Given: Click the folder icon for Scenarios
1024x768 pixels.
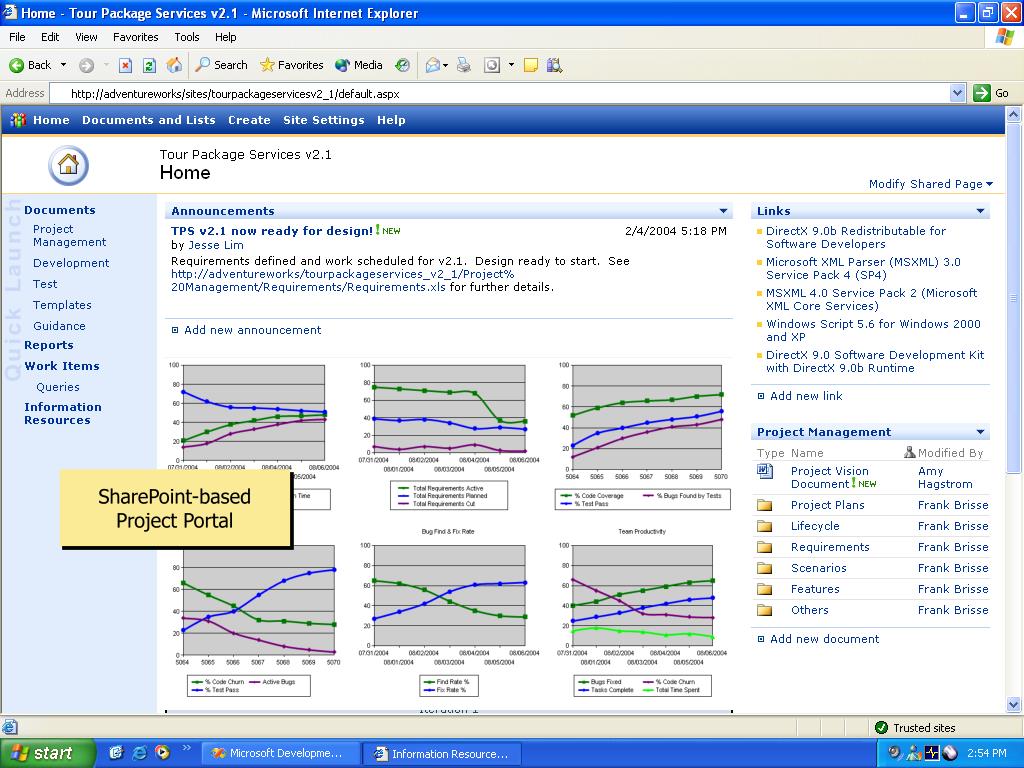Looking at the screenshot, I should (764, 568).
